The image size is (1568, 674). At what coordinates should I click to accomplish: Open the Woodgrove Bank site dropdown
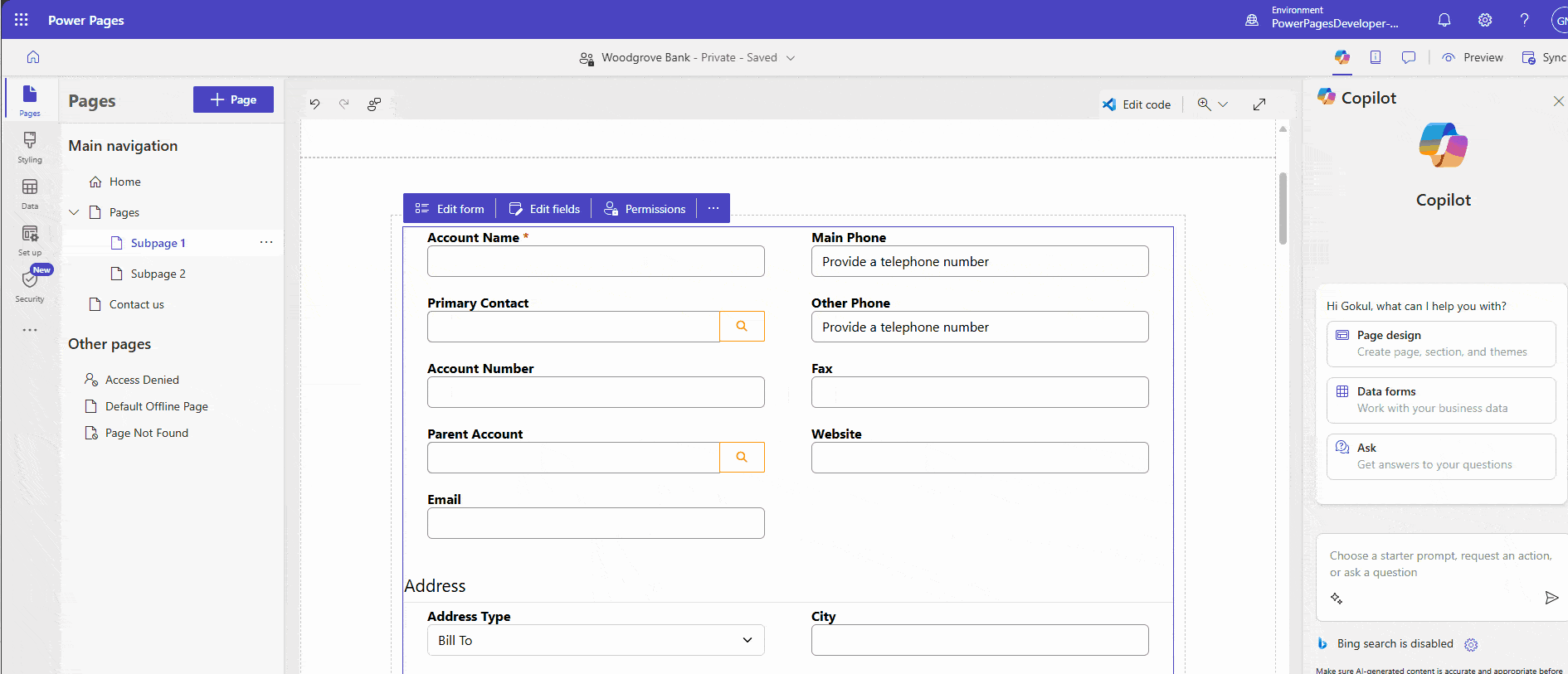coord(791,58)
